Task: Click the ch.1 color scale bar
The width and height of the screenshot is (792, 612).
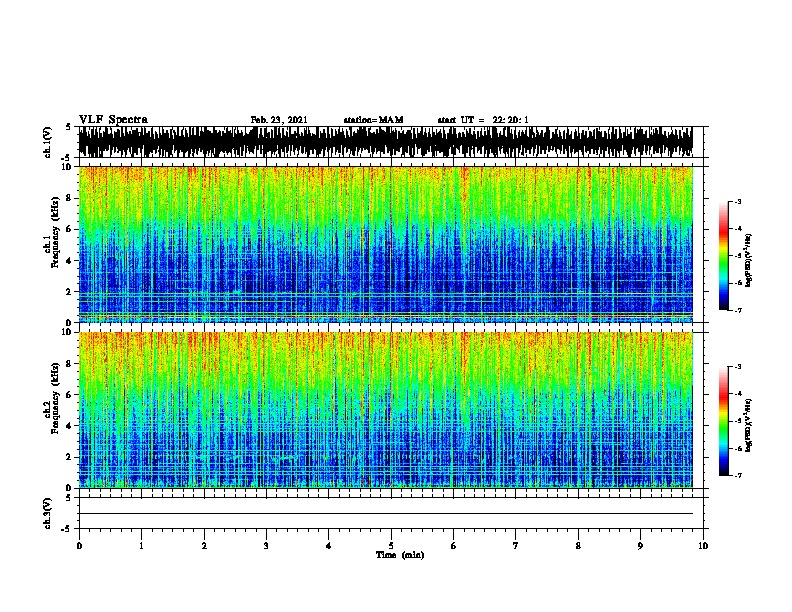Action: click(724, 256)
